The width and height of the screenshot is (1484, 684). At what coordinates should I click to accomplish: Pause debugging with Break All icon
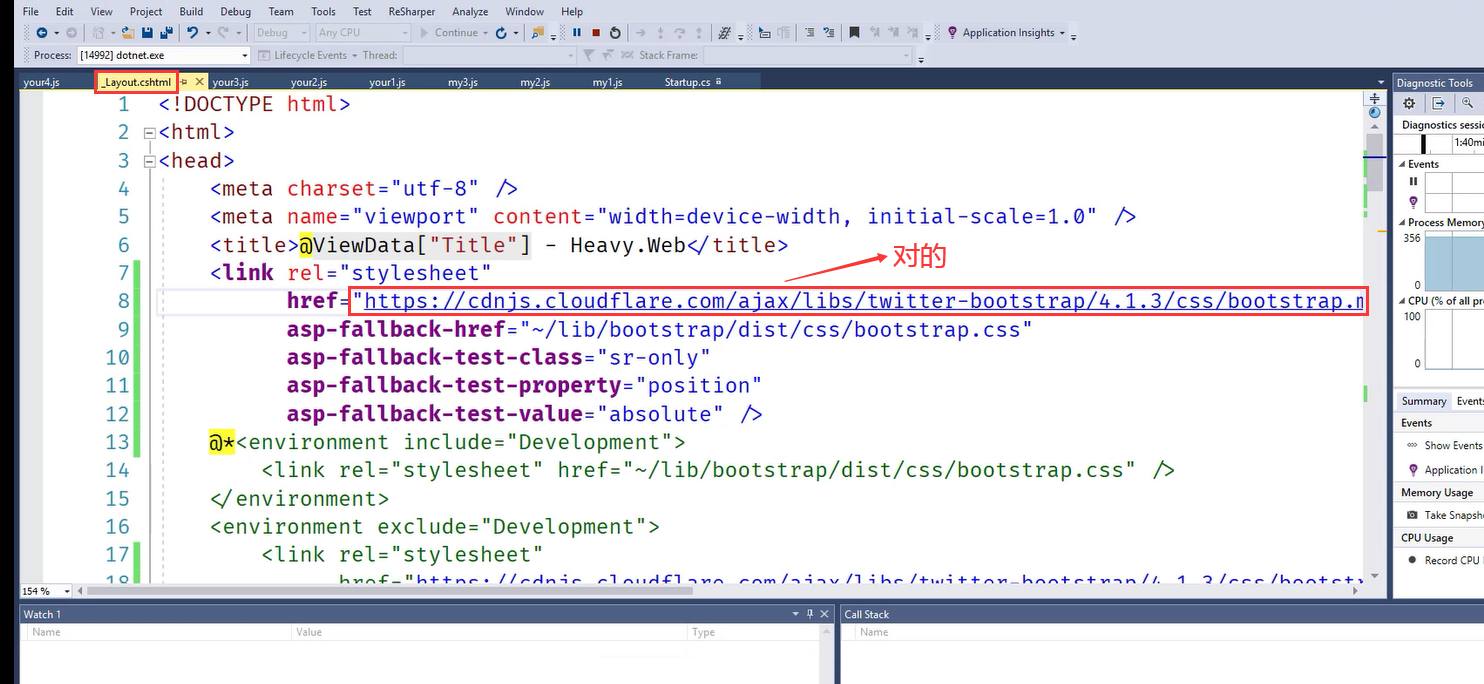point(577,33)
